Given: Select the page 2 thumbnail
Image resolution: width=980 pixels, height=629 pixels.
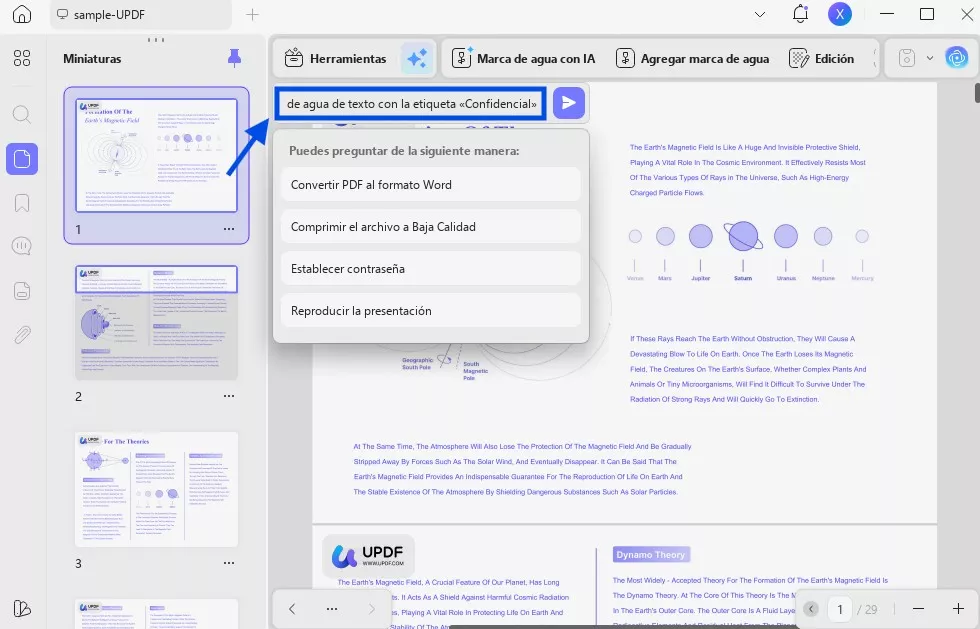Looking at the screenshot, I should pyautogui.click(x=156, y=323).
